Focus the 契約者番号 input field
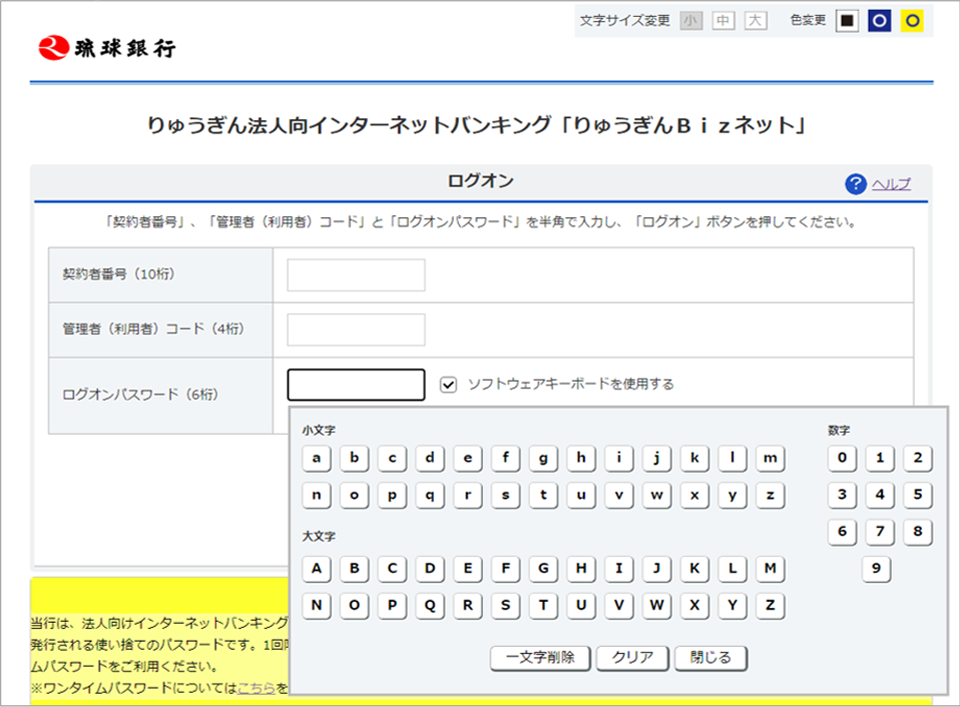 click(x=356, y=275)
